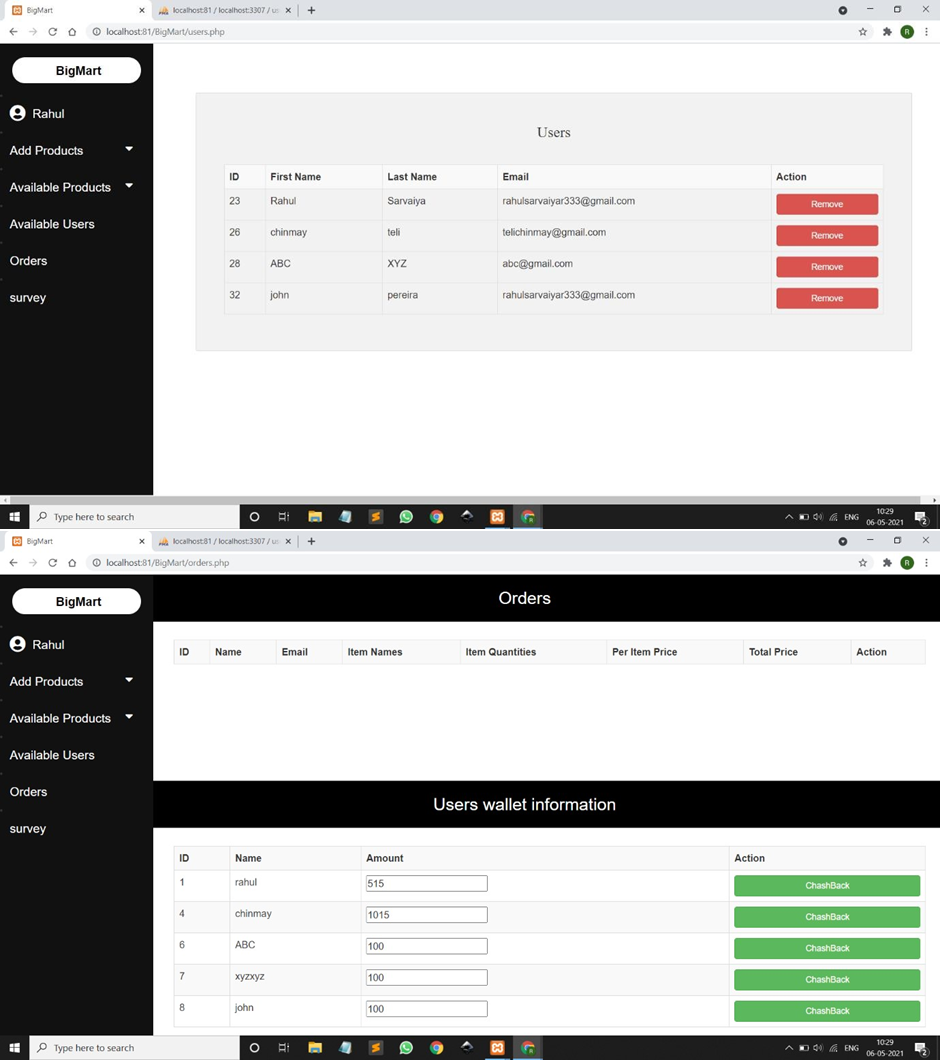This screenshot has height=1060, width=940.
Task: Click the browser back arrow
Action: [x=12, y=31]
